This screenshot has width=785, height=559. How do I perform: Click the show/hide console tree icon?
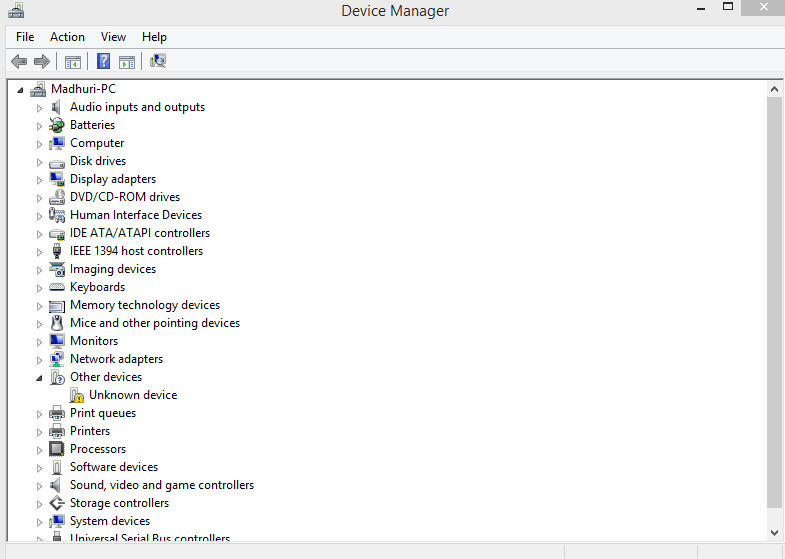coord(73,62)
